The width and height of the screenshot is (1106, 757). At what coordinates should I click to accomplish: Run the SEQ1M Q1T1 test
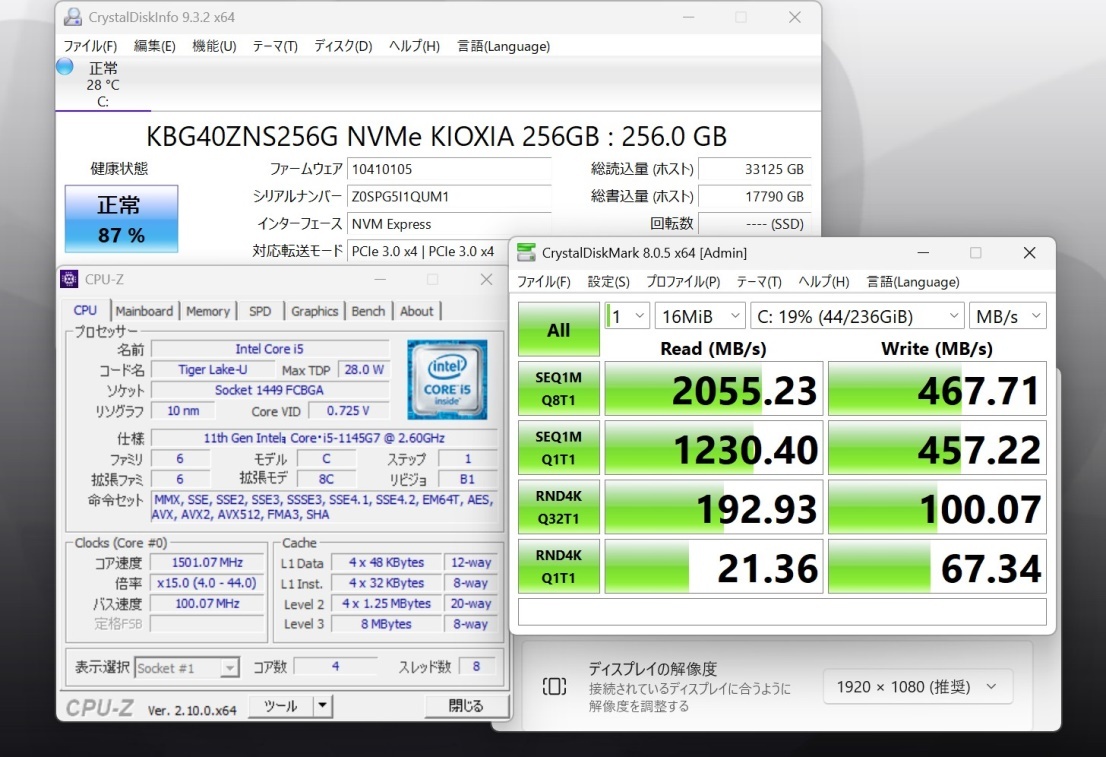coord(559,448)
